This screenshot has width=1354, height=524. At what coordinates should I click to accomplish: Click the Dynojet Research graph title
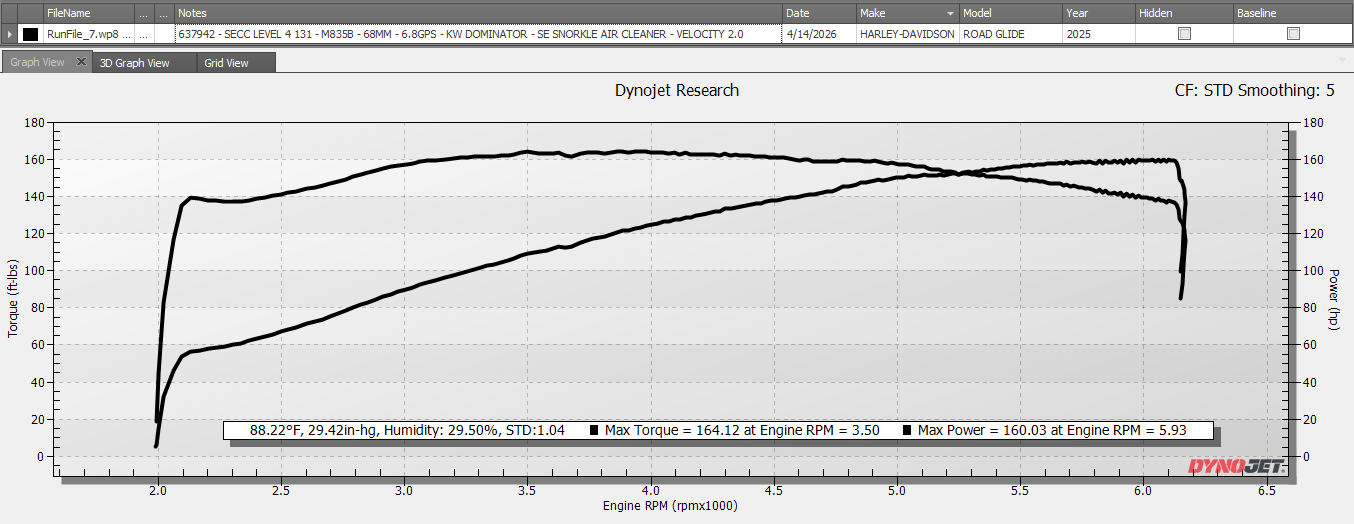click(x=677, y=90)
